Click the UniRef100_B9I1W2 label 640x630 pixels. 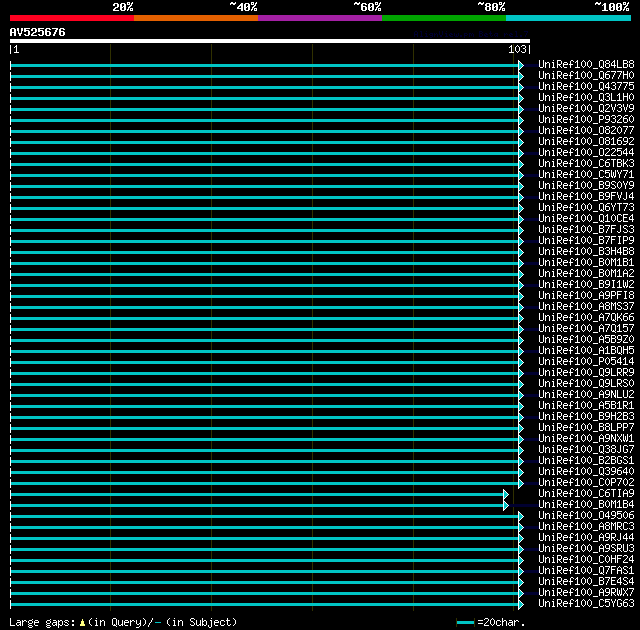(586, 285)
